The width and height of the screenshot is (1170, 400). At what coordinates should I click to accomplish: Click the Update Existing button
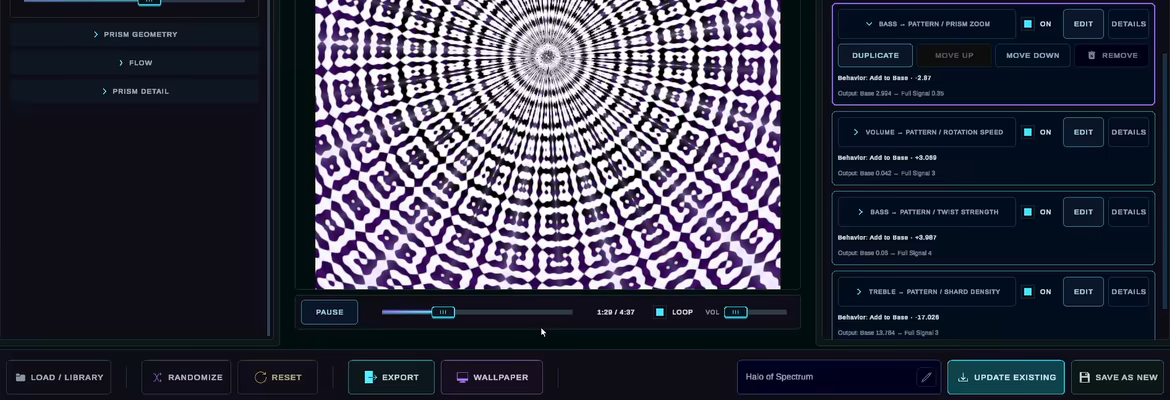pos(1007,378)
